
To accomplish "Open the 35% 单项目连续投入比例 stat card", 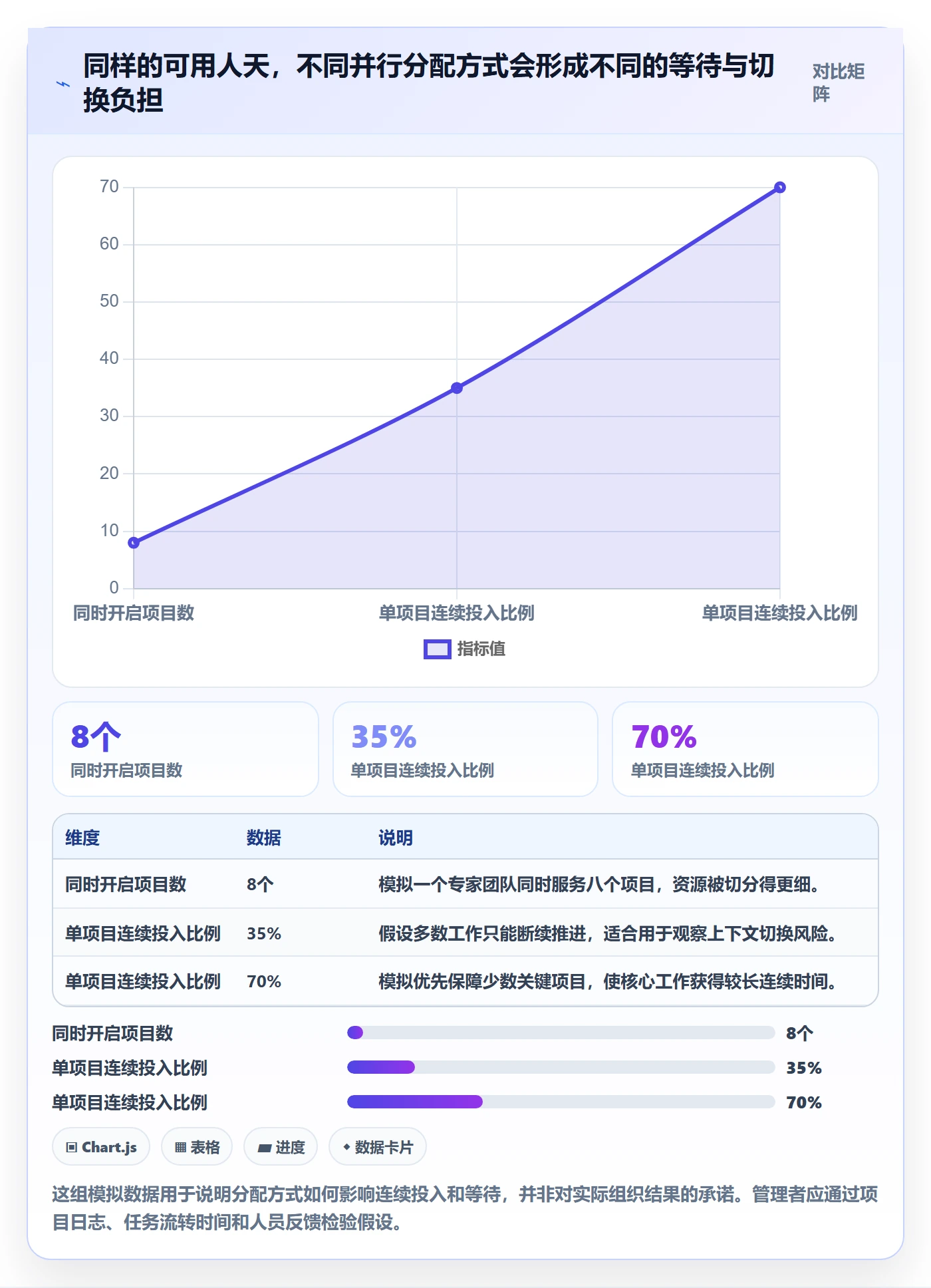I will [465, 749].
